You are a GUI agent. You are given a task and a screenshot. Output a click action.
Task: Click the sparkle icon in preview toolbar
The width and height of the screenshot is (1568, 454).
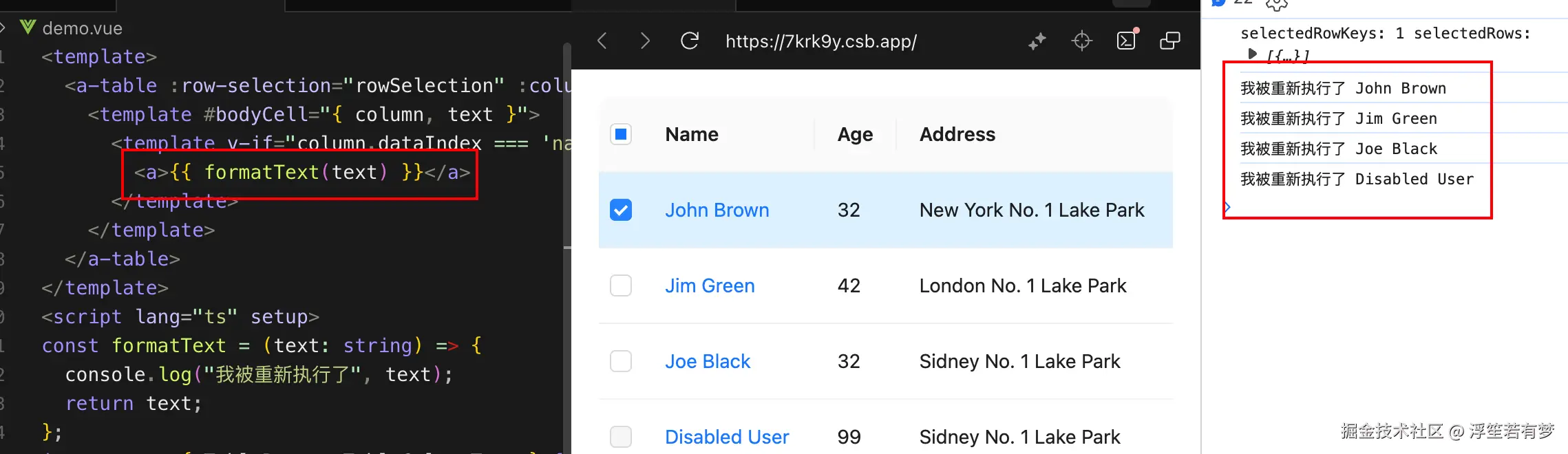click(x=1037, y=41)
